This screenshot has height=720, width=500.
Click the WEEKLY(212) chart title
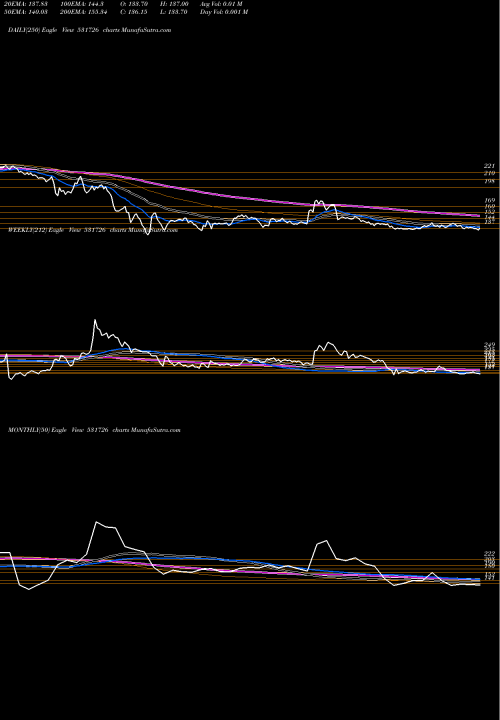[x=93, y=230]
